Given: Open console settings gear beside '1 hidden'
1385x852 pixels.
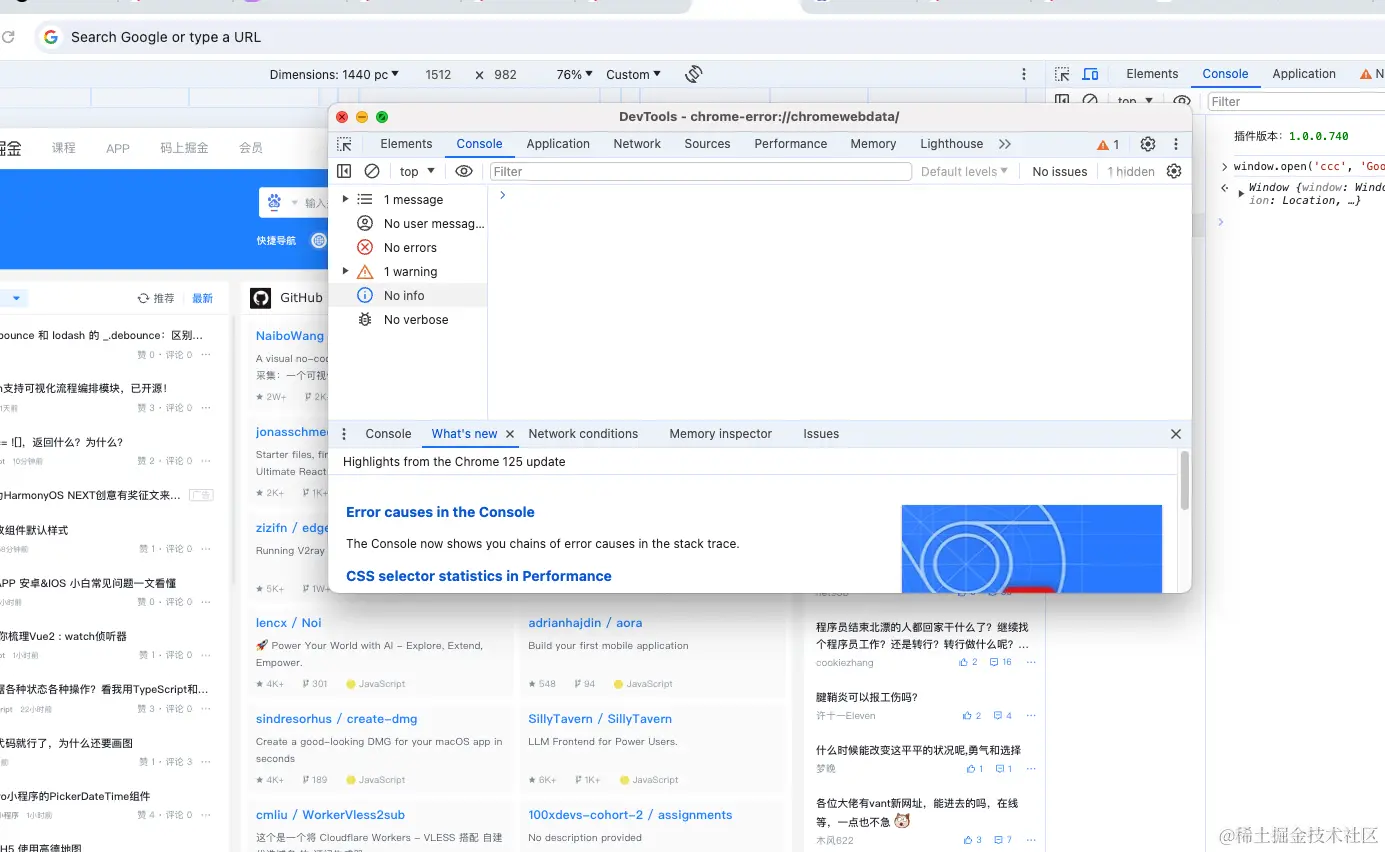Looking at the screenshot, I should point(1174,171).
